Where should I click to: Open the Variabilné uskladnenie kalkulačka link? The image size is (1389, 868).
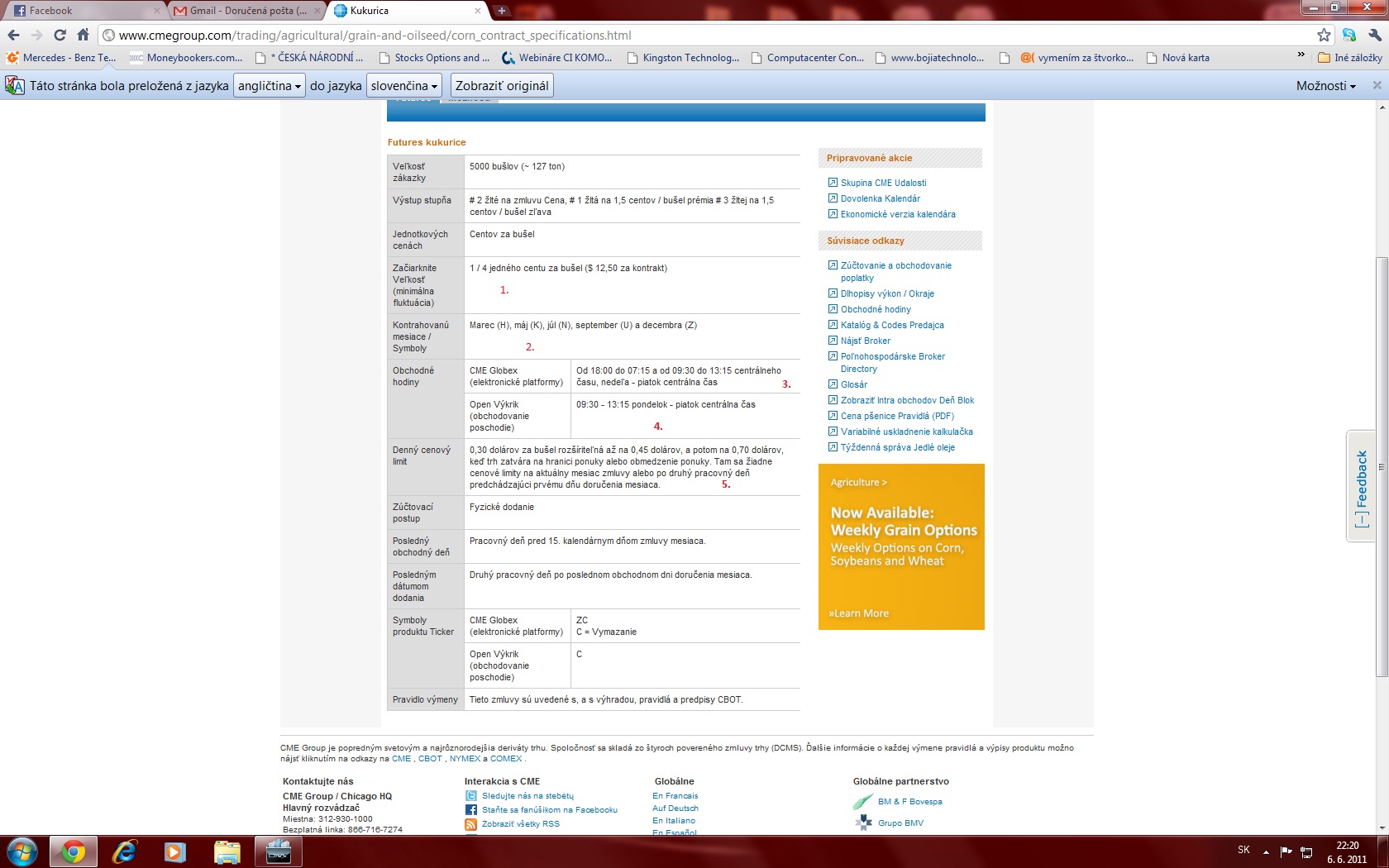[907, 432]
